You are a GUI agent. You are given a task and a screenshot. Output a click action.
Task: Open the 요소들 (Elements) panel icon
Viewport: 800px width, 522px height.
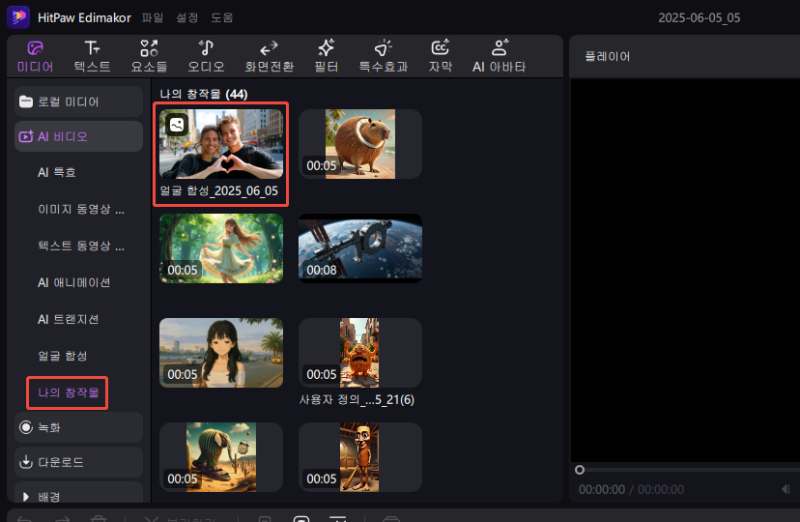pyautogui.click(x=149, y=48)
